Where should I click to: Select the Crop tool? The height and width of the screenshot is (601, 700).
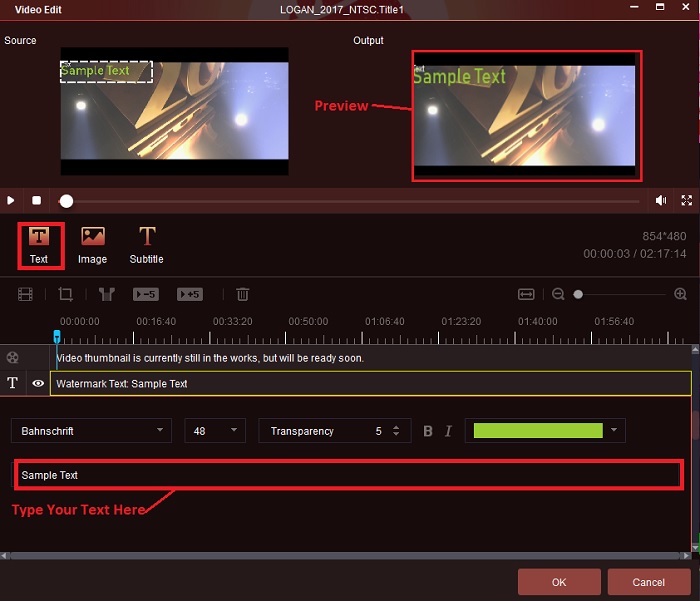[x=66, y=294]
